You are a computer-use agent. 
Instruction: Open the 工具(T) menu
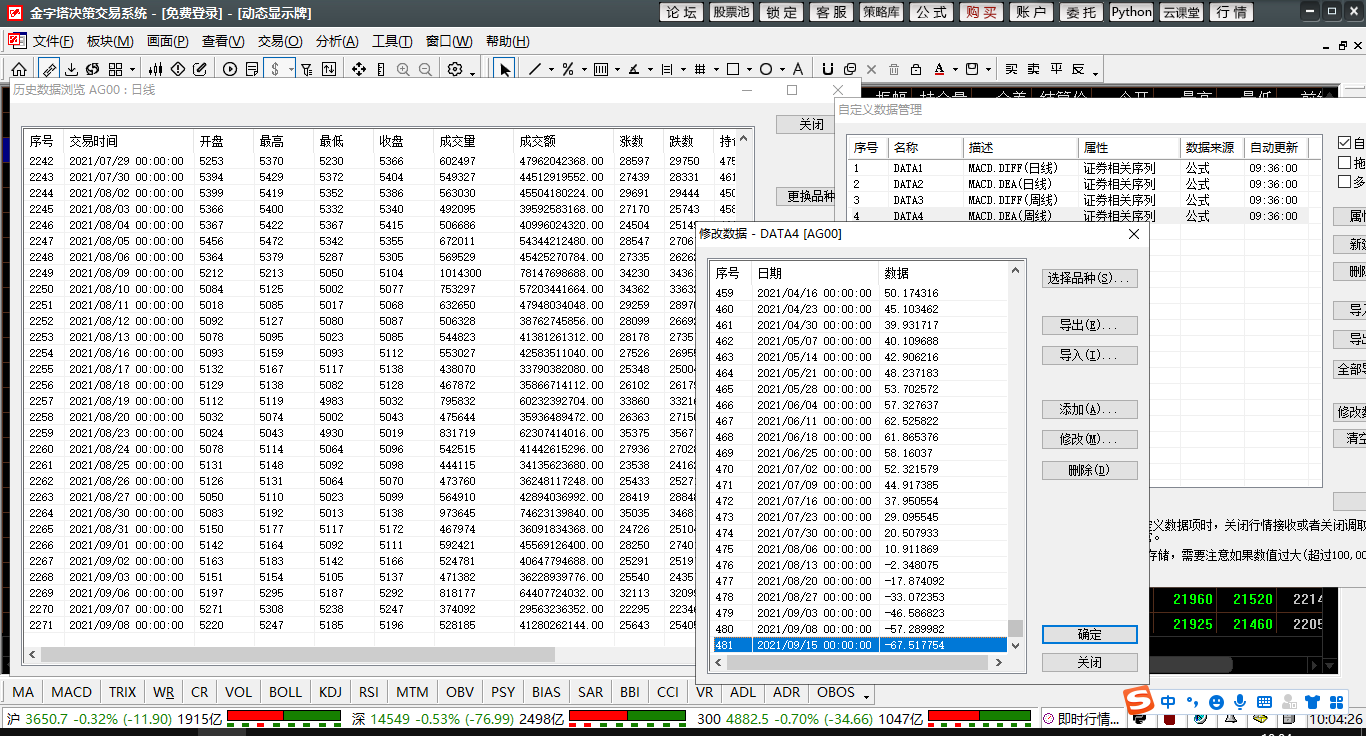pyautogui.click(x=392, y=41)
